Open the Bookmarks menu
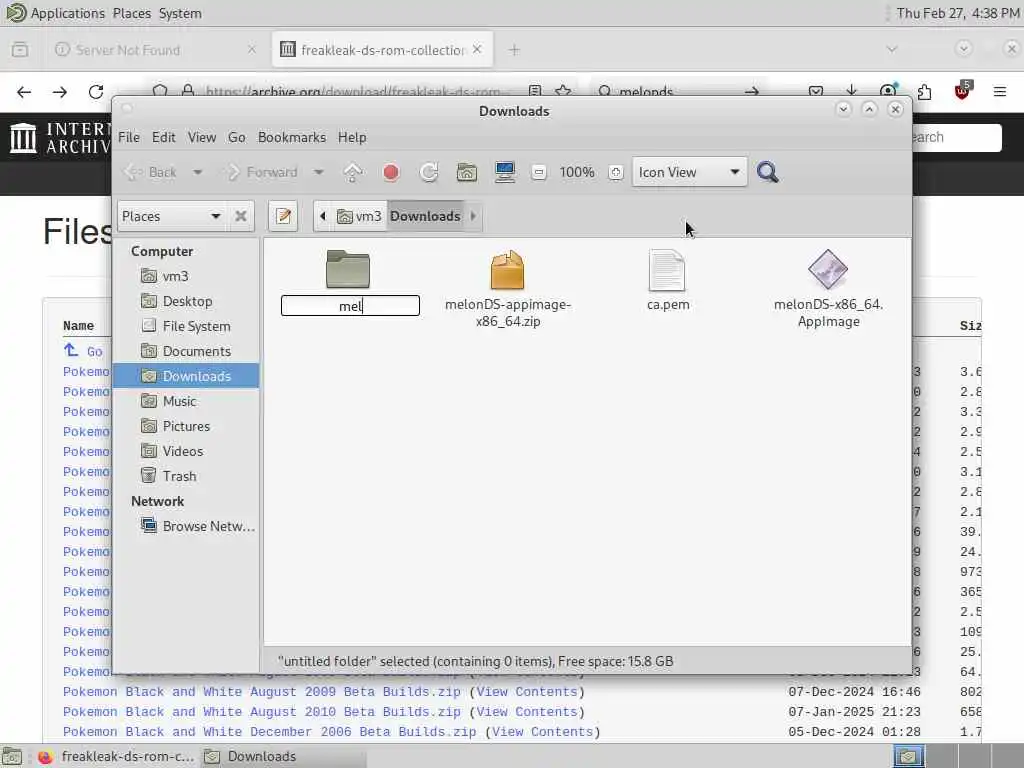The width and height of the screenshot is (1024, 768). click(x=292, y=137)
